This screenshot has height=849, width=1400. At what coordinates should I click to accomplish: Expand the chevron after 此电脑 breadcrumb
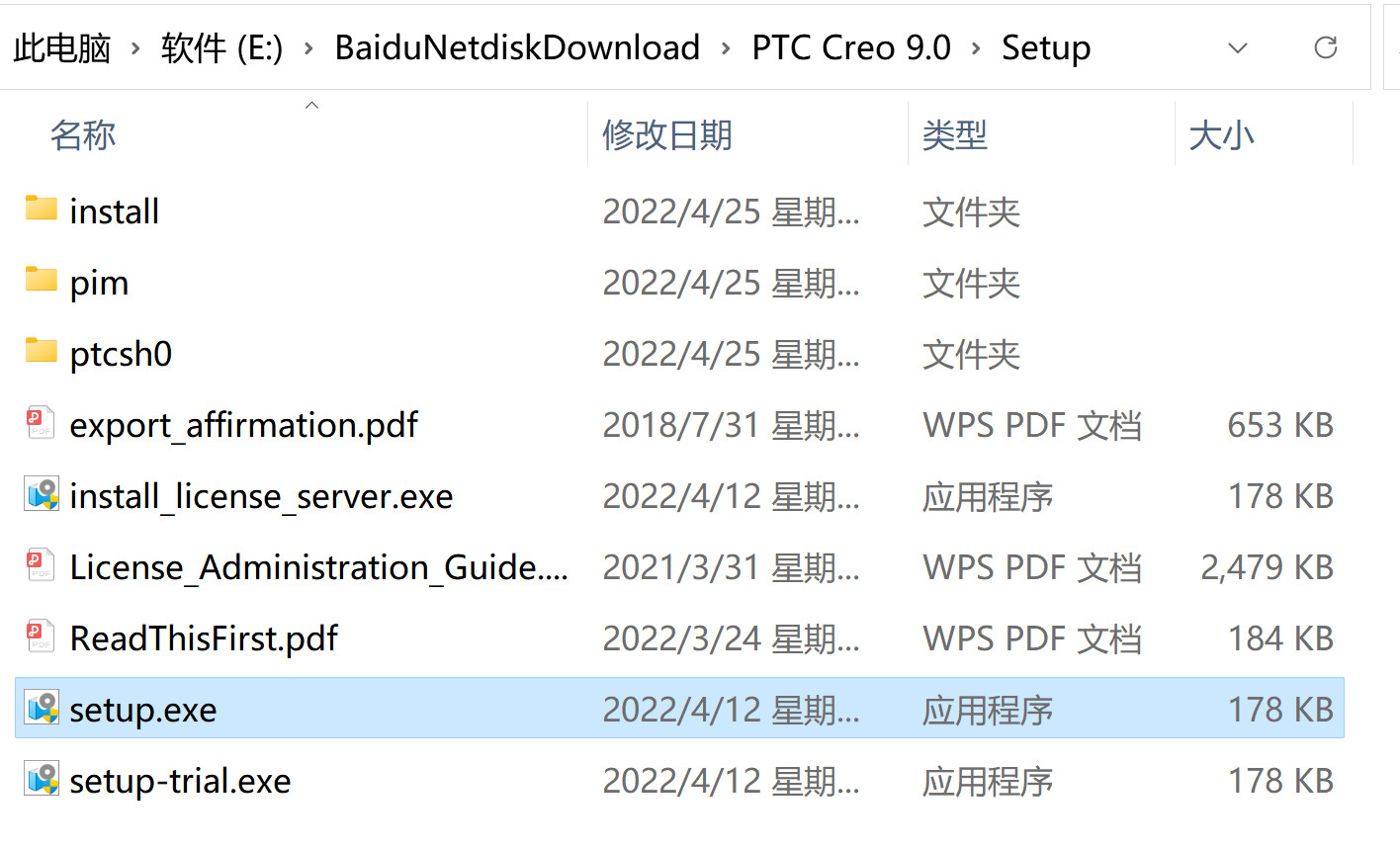coord(135,48)
